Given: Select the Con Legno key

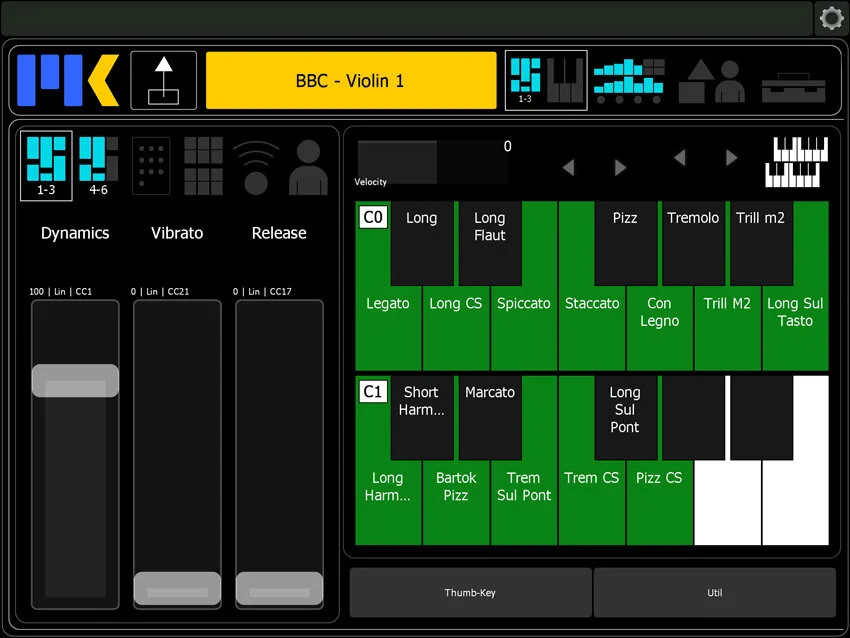Looking at the screenshot, I should 660,328.
